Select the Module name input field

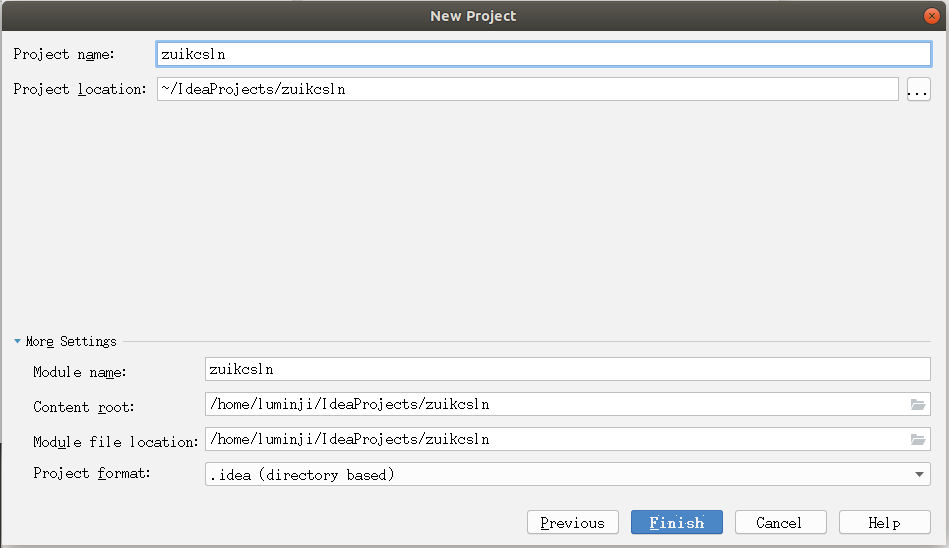point(567,369)
